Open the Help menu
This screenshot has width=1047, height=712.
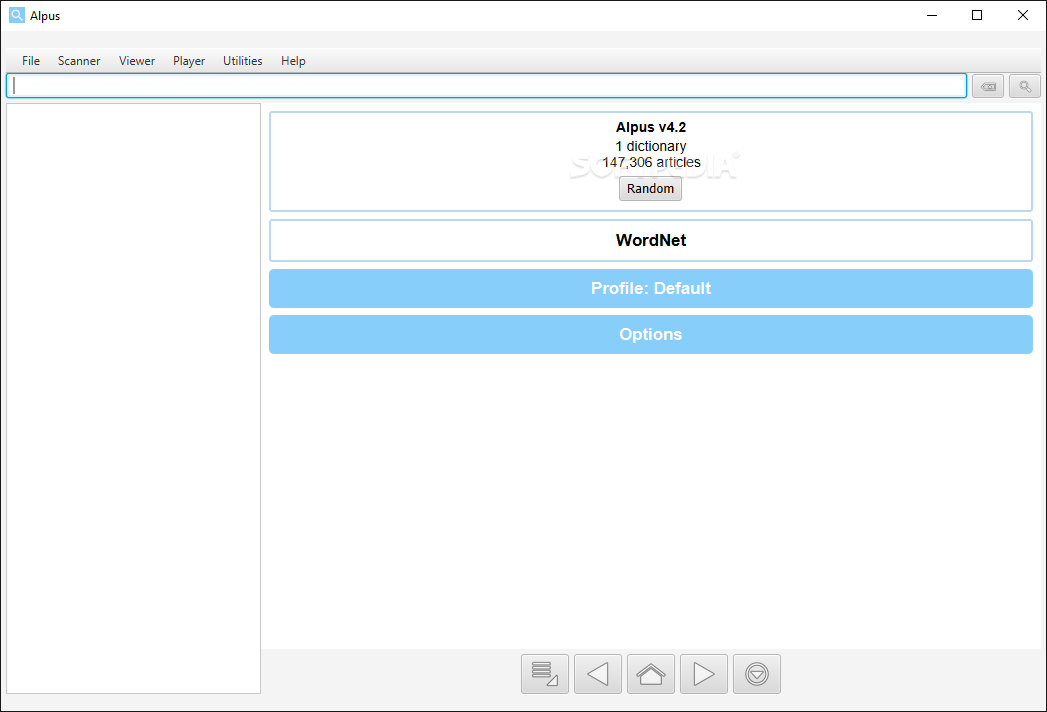pyautogui.click(x=293, y=61)
